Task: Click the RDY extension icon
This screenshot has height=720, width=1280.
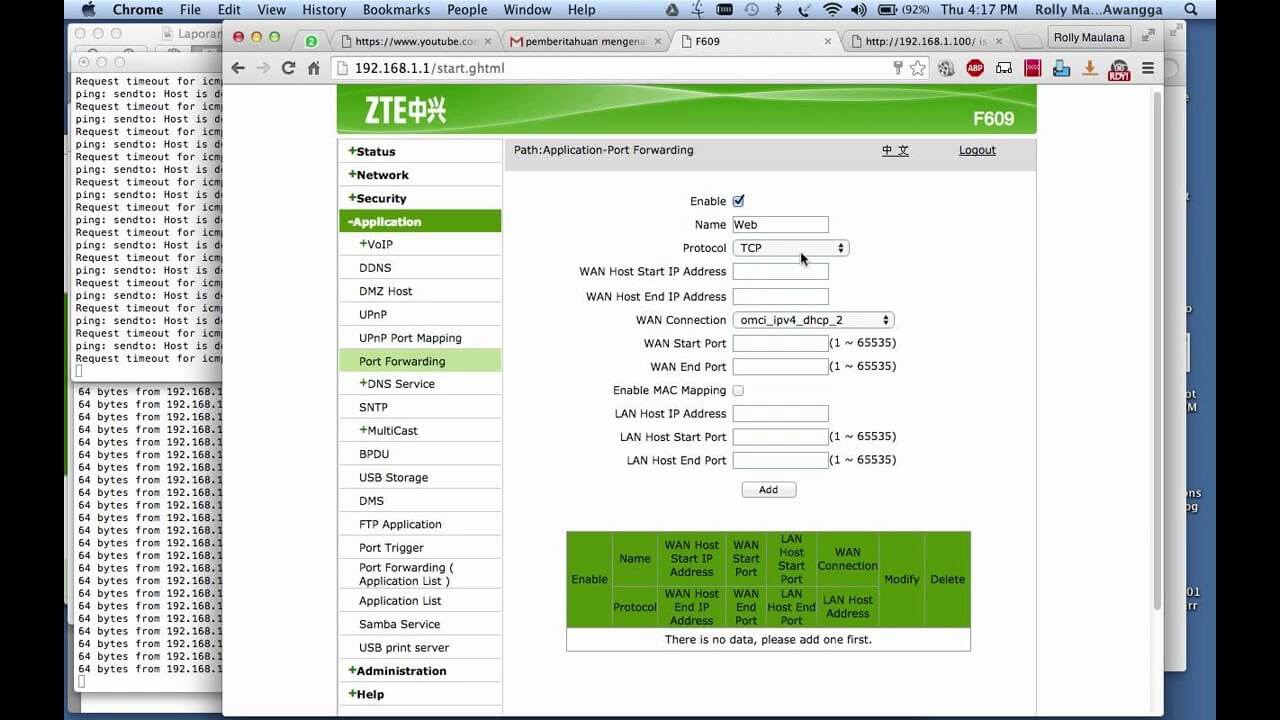Action: click(x=1119, y=69)
